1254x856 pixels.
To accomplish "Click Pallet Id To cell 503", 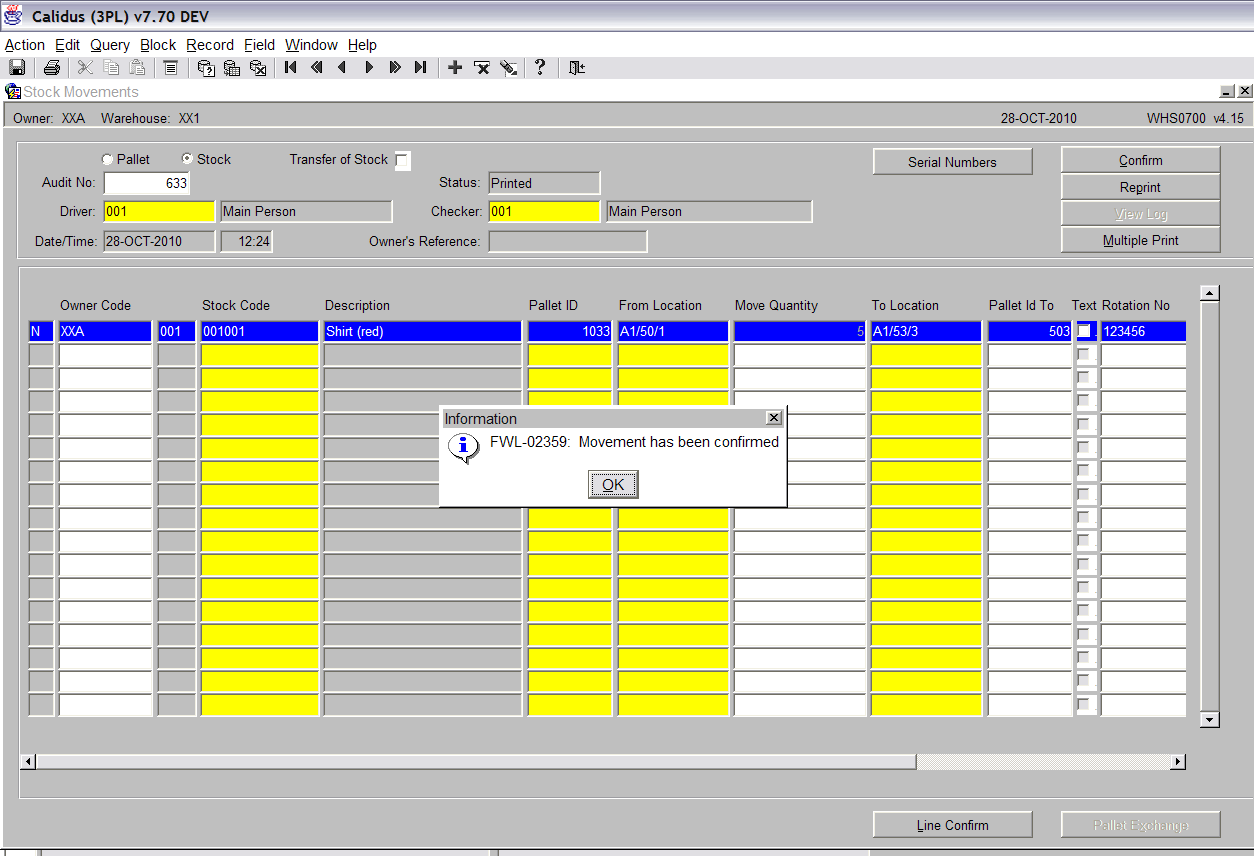I will (x=1030, y=331).
